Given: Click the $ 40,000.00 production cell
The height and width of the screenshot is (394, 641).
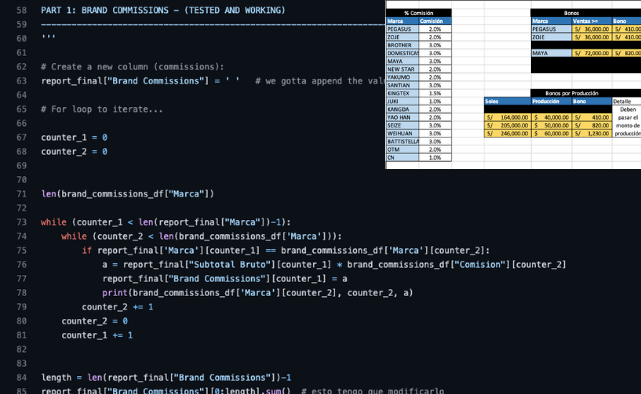Looking at the screenshot, I should [x=551, y=117].
